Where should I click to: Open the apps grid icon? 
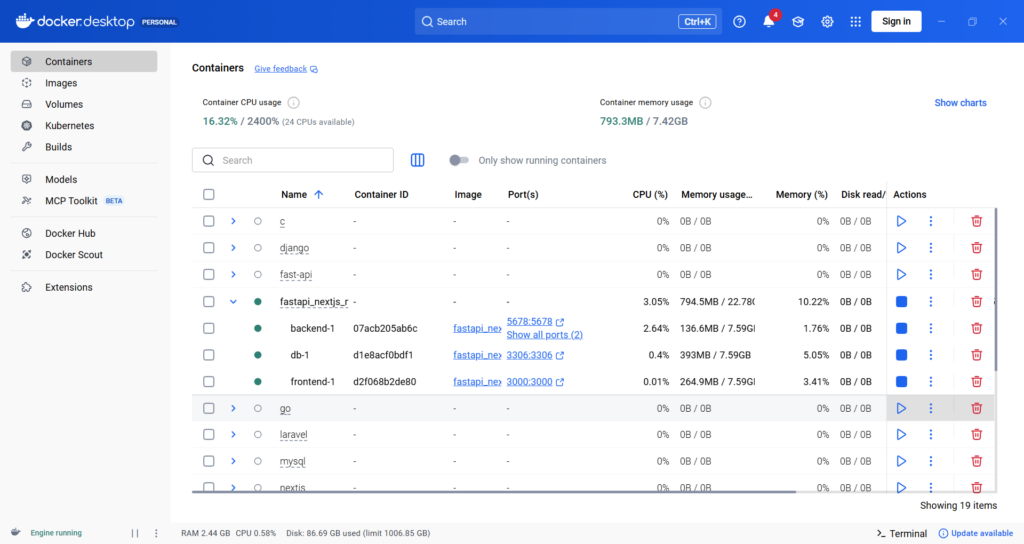(856, 22)
